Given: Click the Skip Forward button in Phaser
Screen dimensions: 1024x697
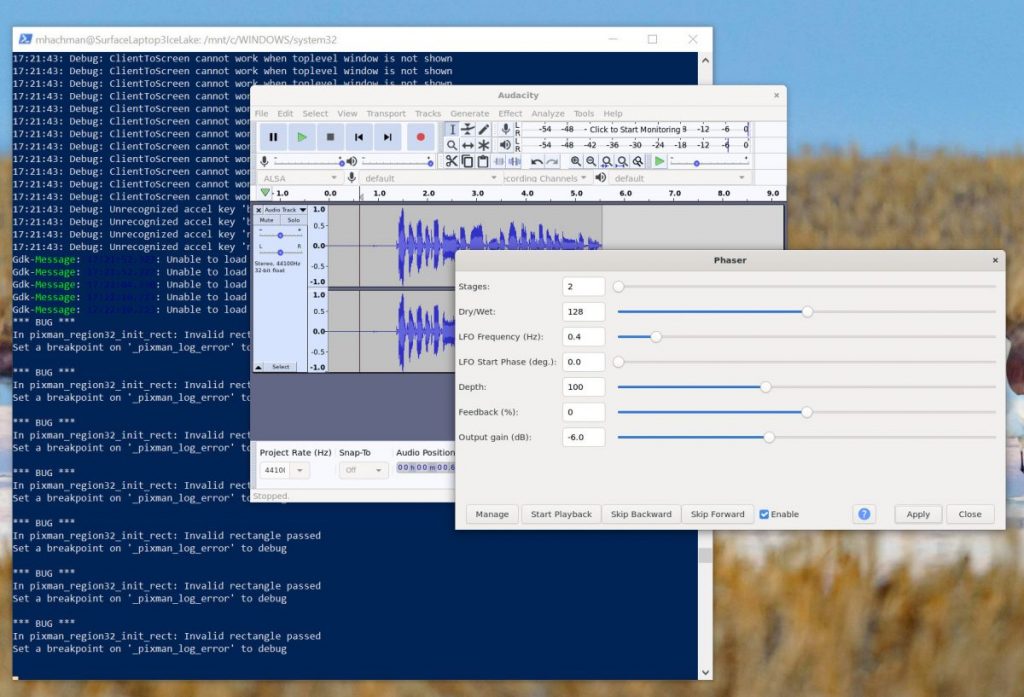Looking at the screenshot, I should (717, 515).
